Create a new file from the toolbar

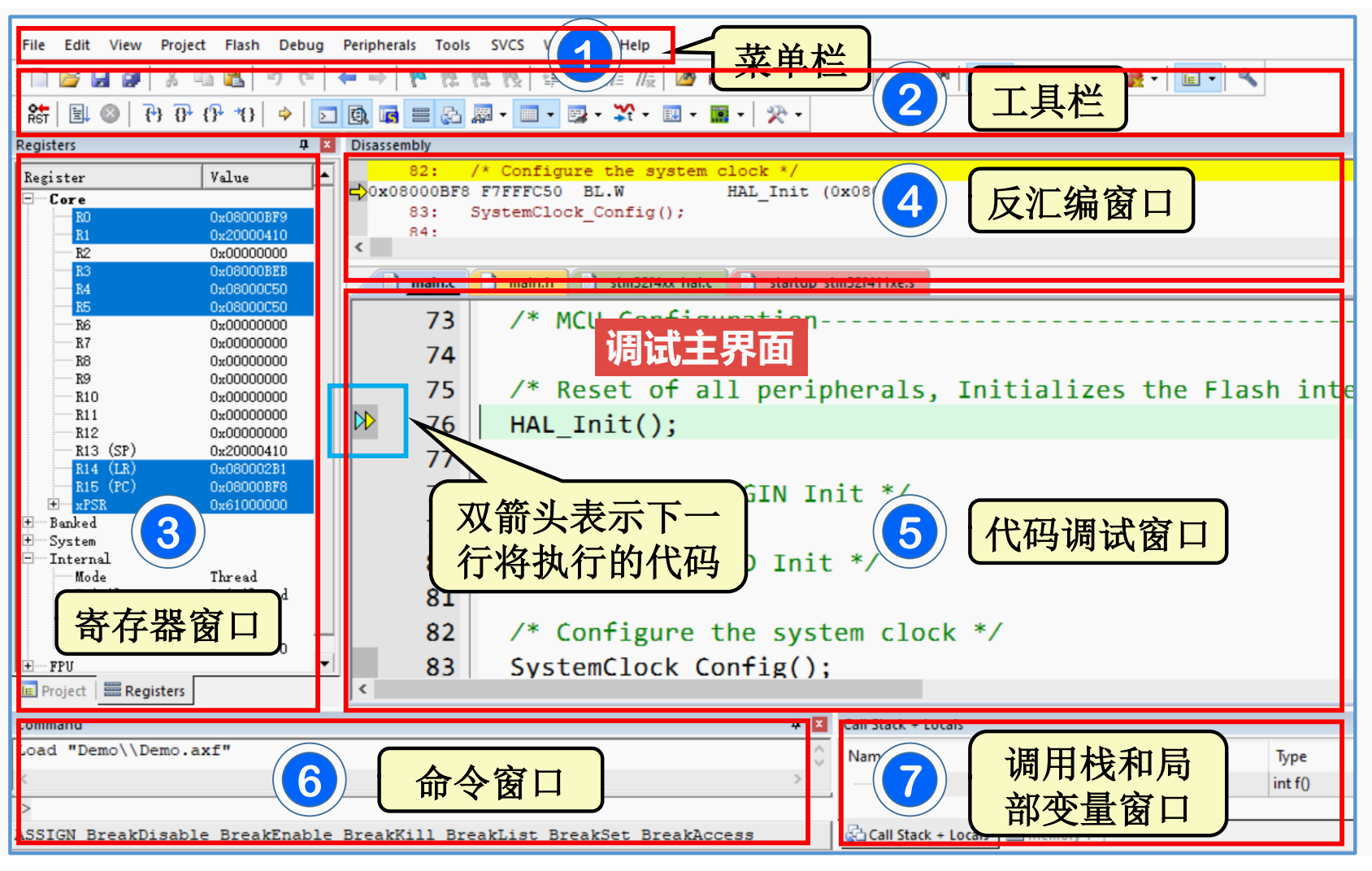point(39,79)
